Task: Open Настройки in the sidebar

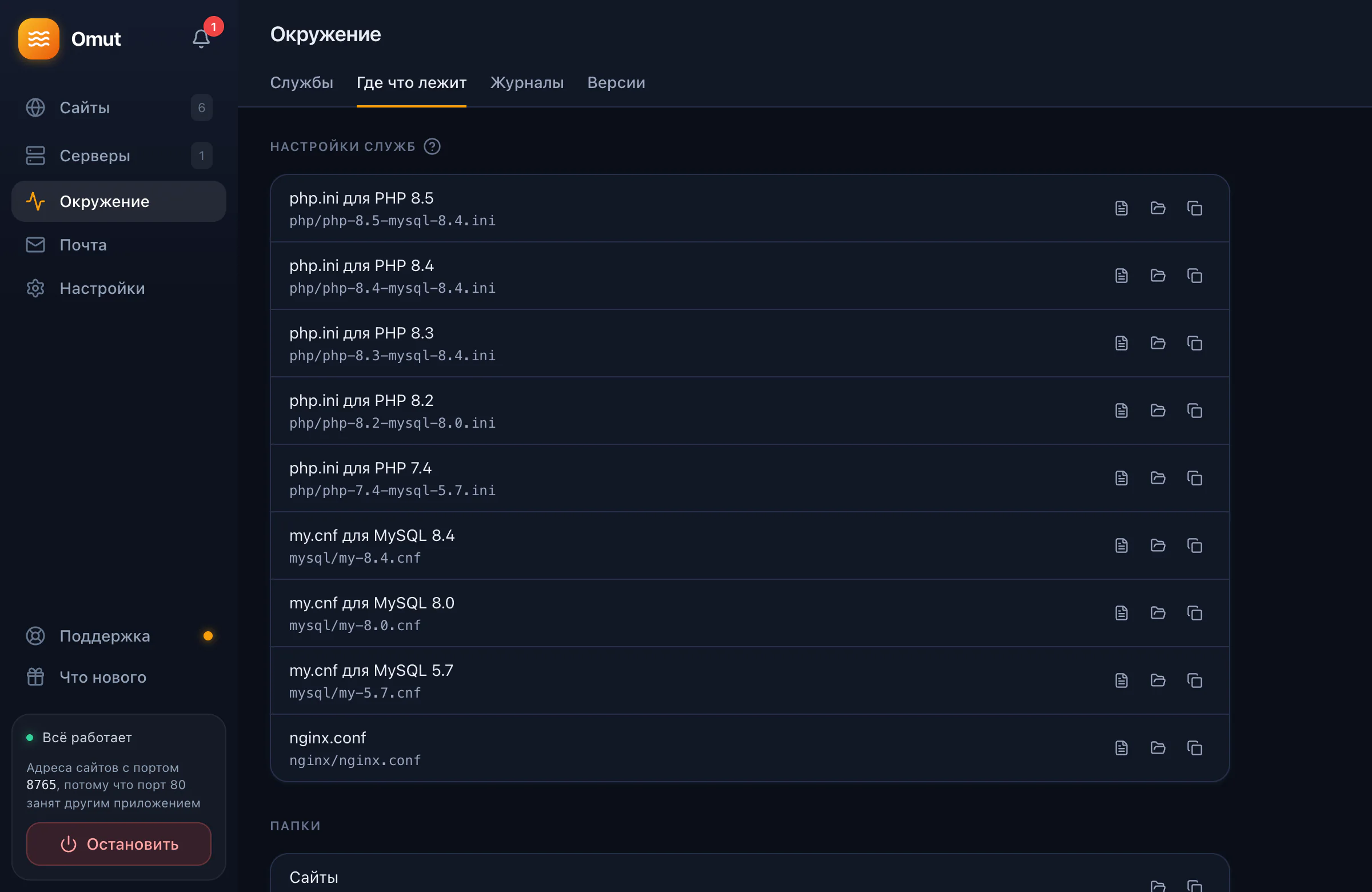Action: pos(119,288)
